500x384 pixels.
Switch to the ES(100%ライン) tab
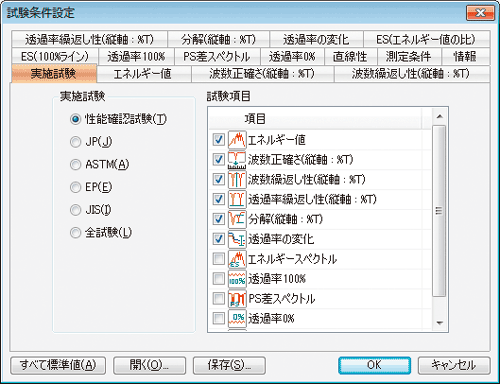point(55,56)
